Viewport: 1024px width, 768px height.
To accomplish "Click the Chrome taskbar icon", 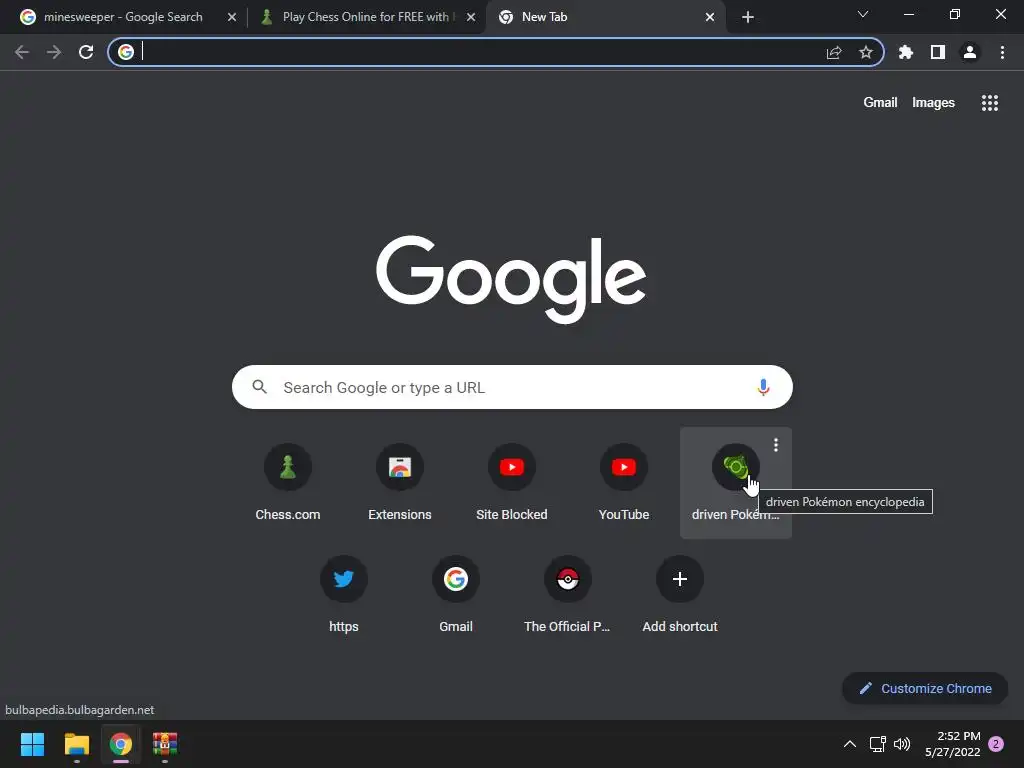I will tap(121, 744).
